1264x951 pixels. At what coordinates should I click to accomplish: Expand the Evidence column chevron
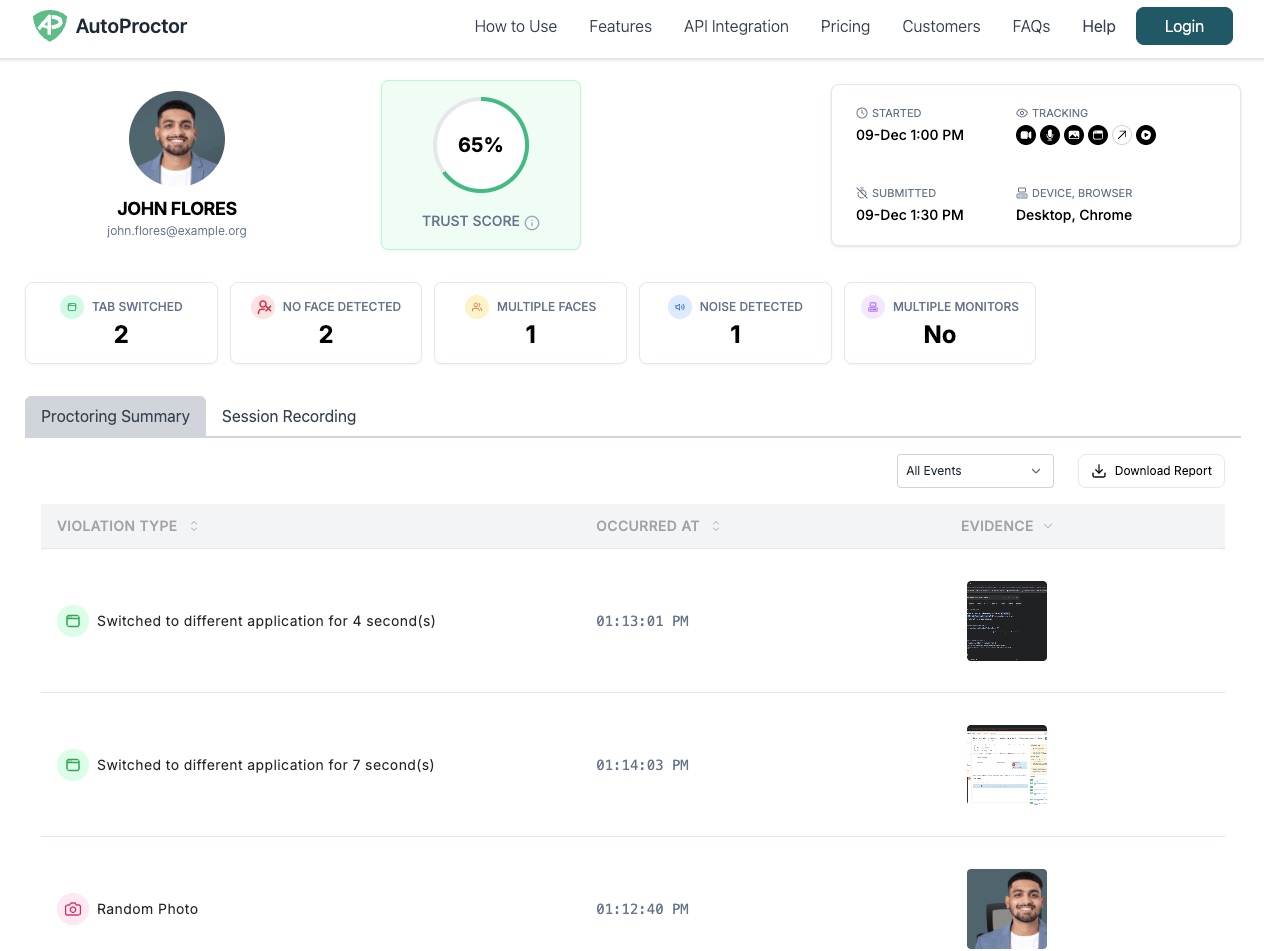point(1048,526)
